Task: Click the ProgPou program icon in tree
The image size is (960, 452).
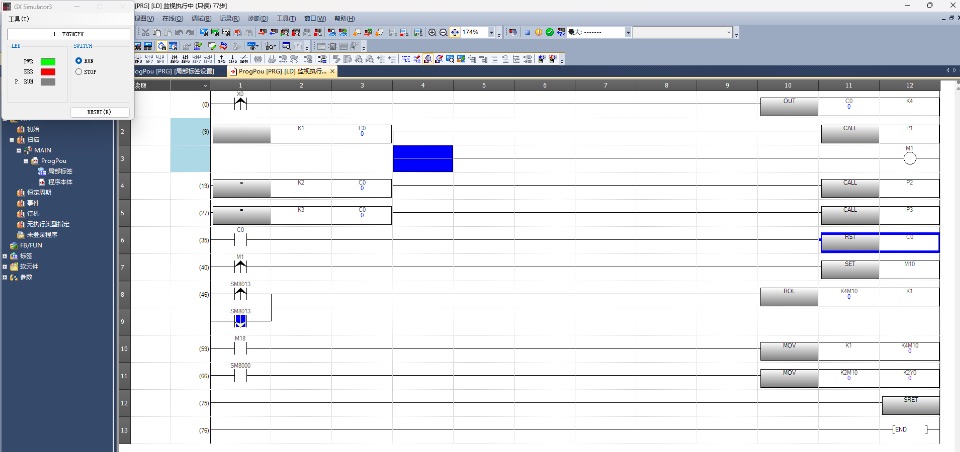Action: (35, 161)
